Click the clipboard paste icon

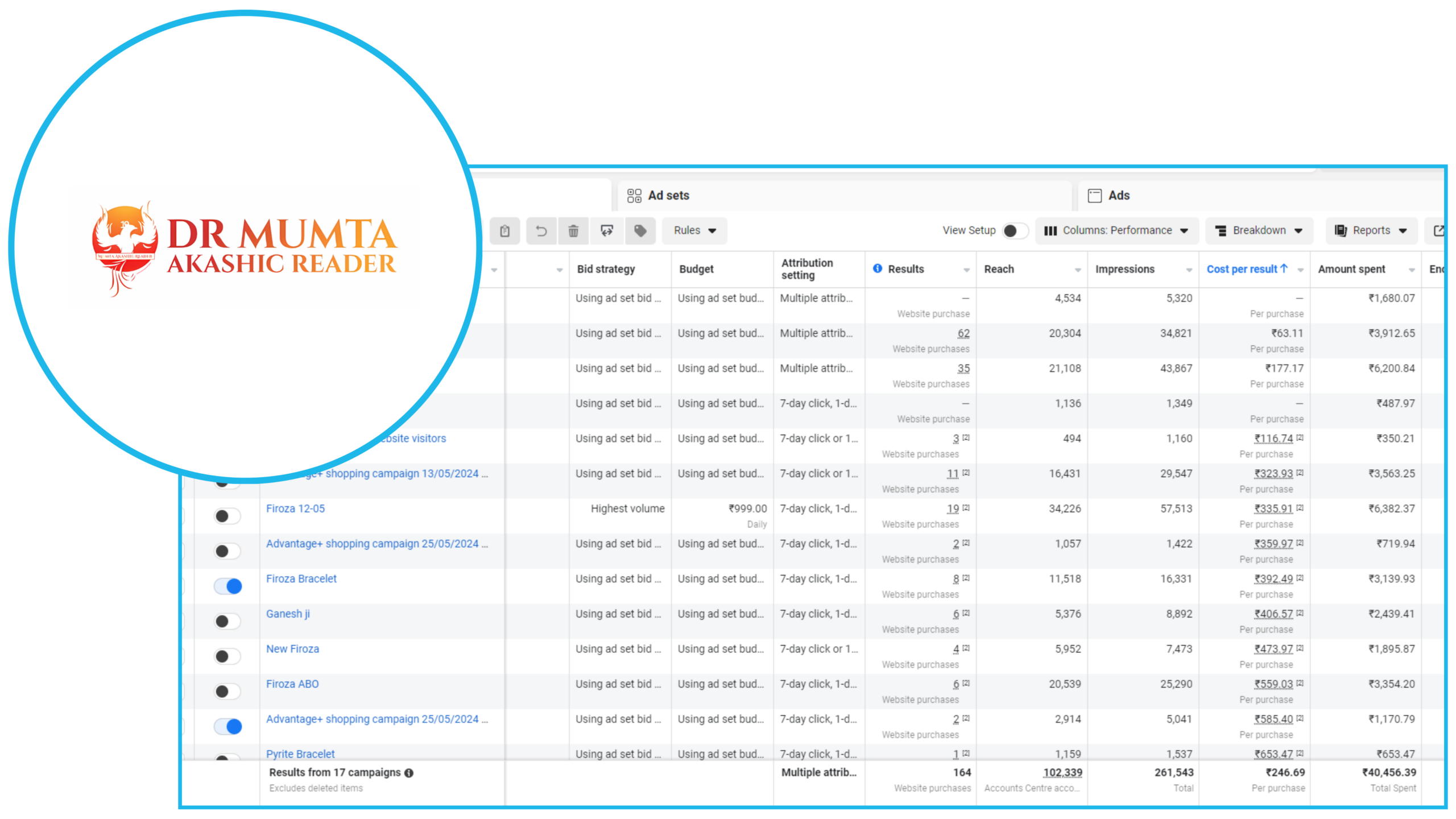(x=504, y=231)
